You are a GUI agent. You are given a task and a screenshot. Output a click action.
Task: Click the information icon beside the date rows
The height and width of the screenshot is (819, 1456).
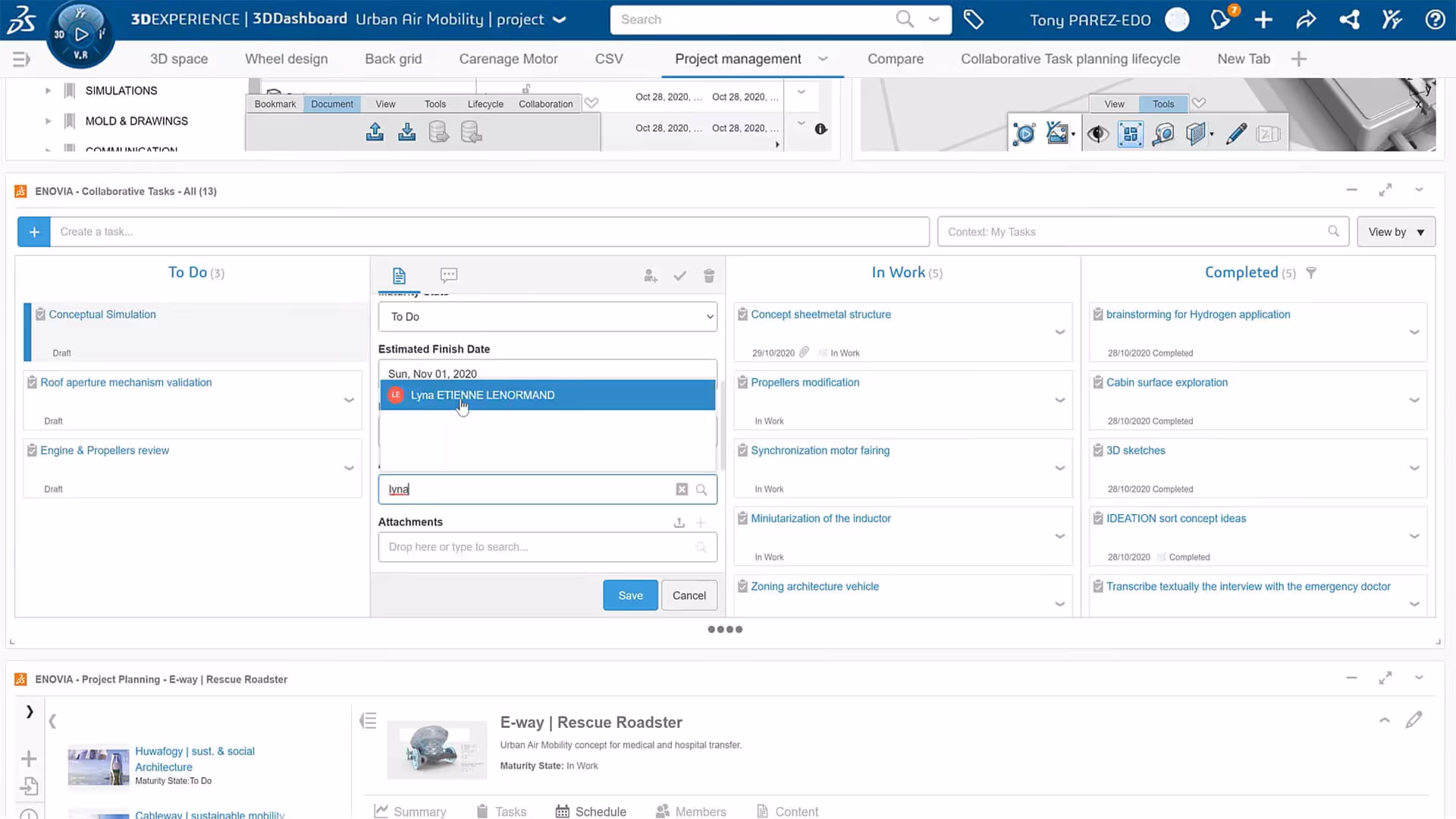[x=821, y=129]
